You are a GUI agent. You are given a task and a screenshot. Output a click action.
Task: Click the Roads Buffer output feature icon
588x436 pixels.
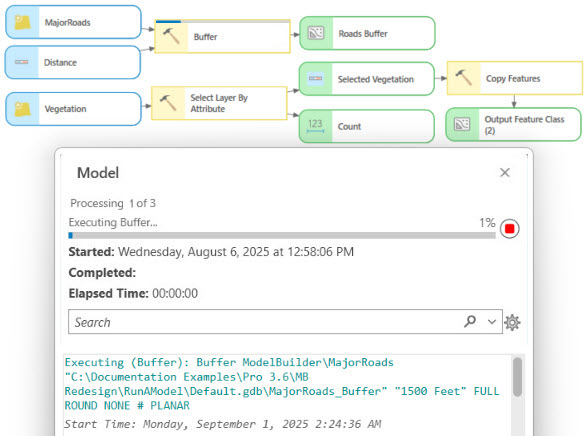[x=316, y=33]
